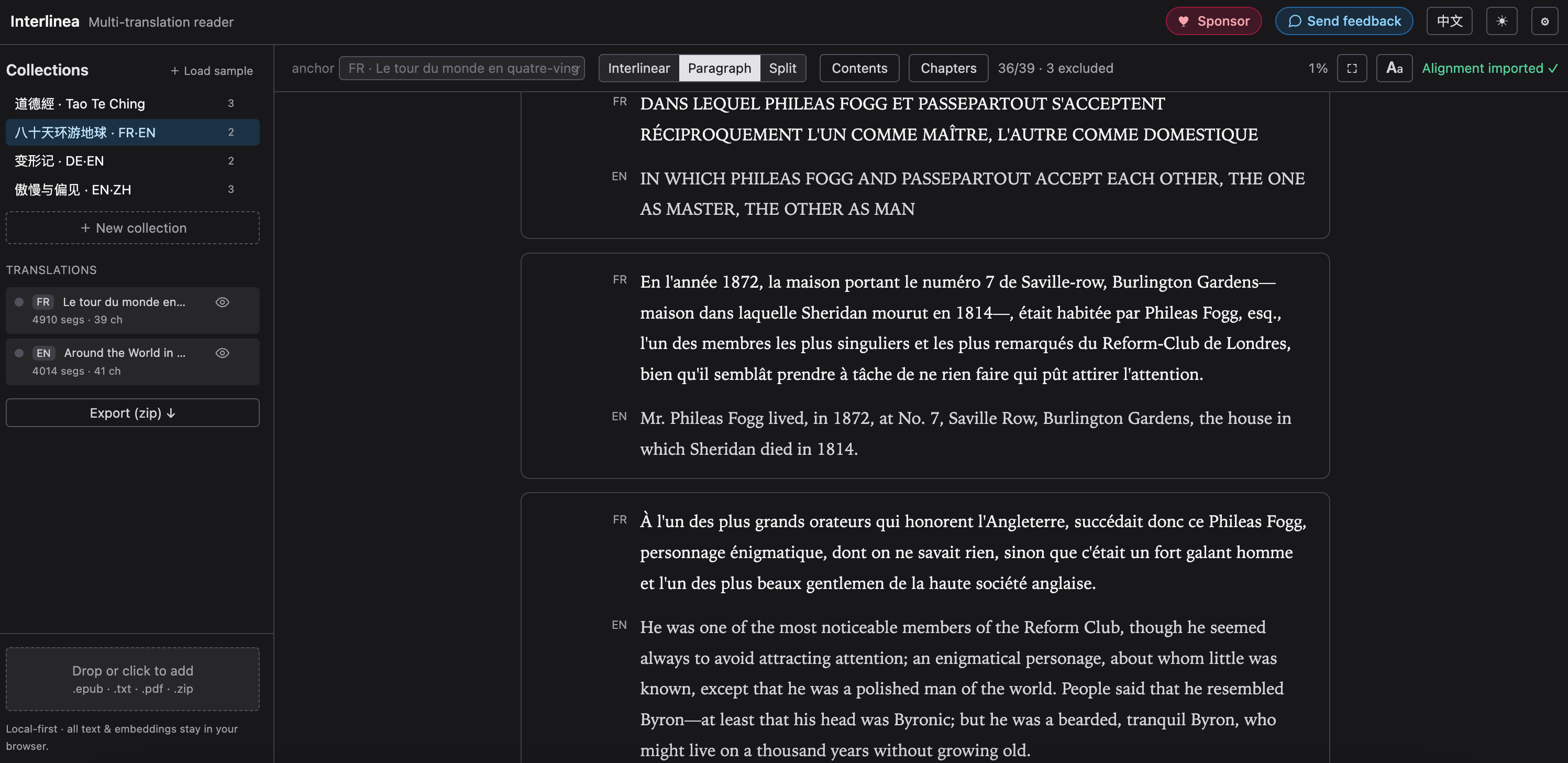The image size is (1568, 763).
Task: Click the Drop or click to add area
Action: click(132, 679)
